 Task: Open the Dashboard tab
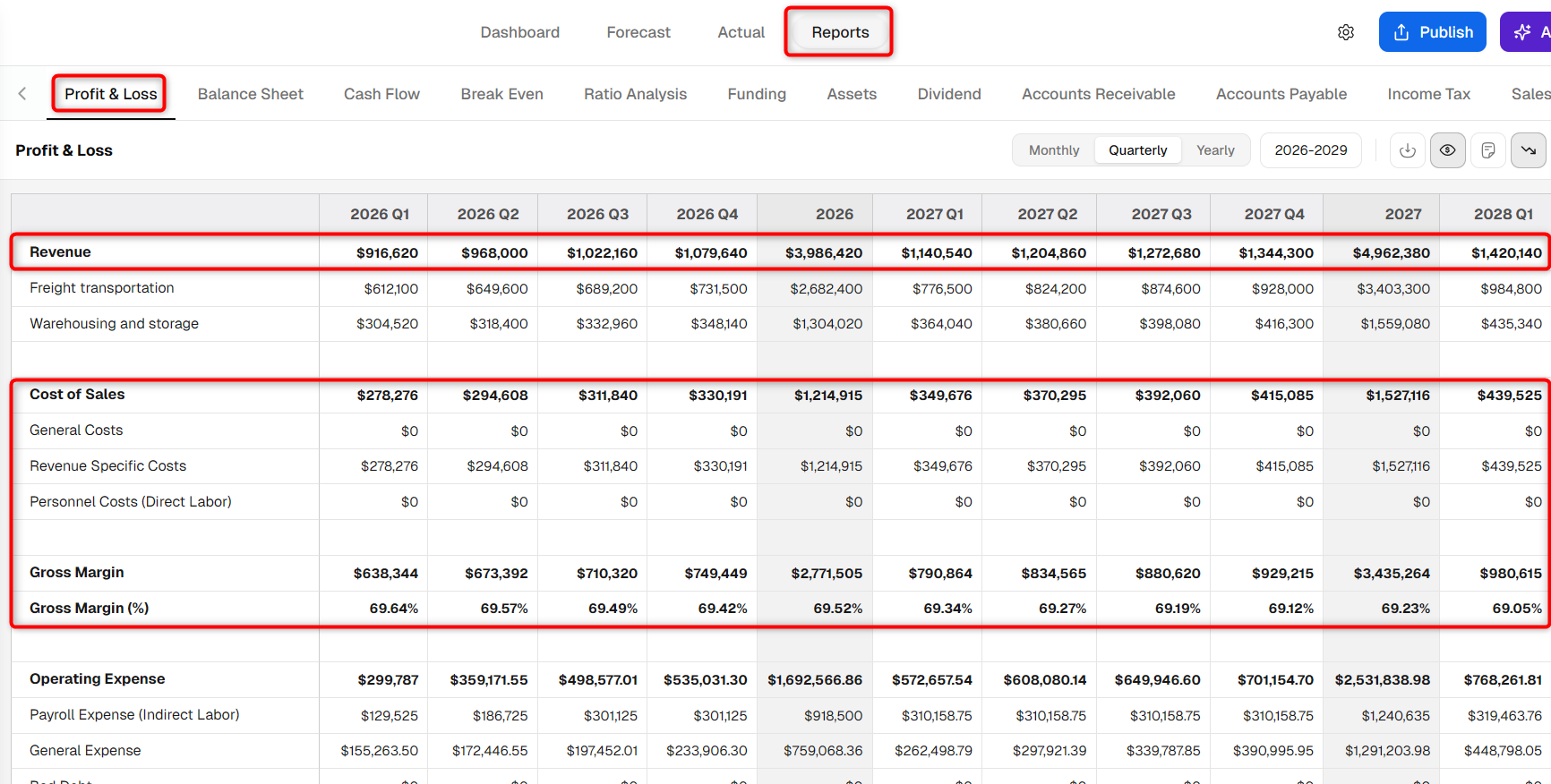(520, 32)
